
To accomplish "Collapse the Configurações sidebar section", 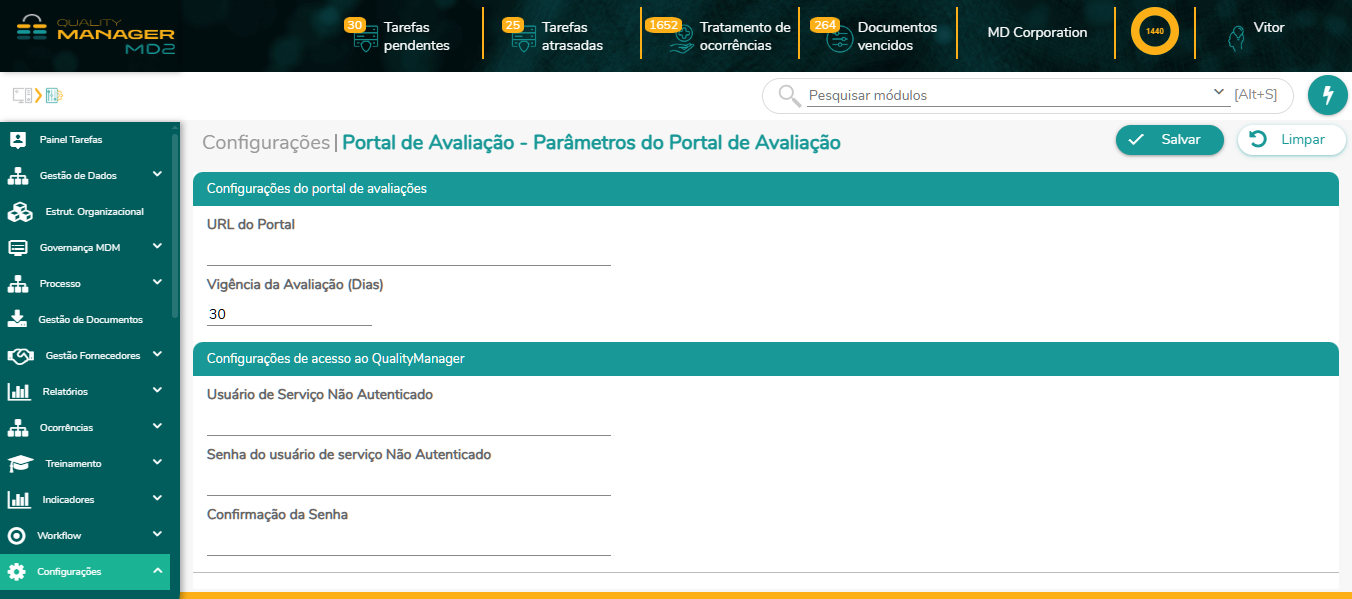I will tap(157, 571).
